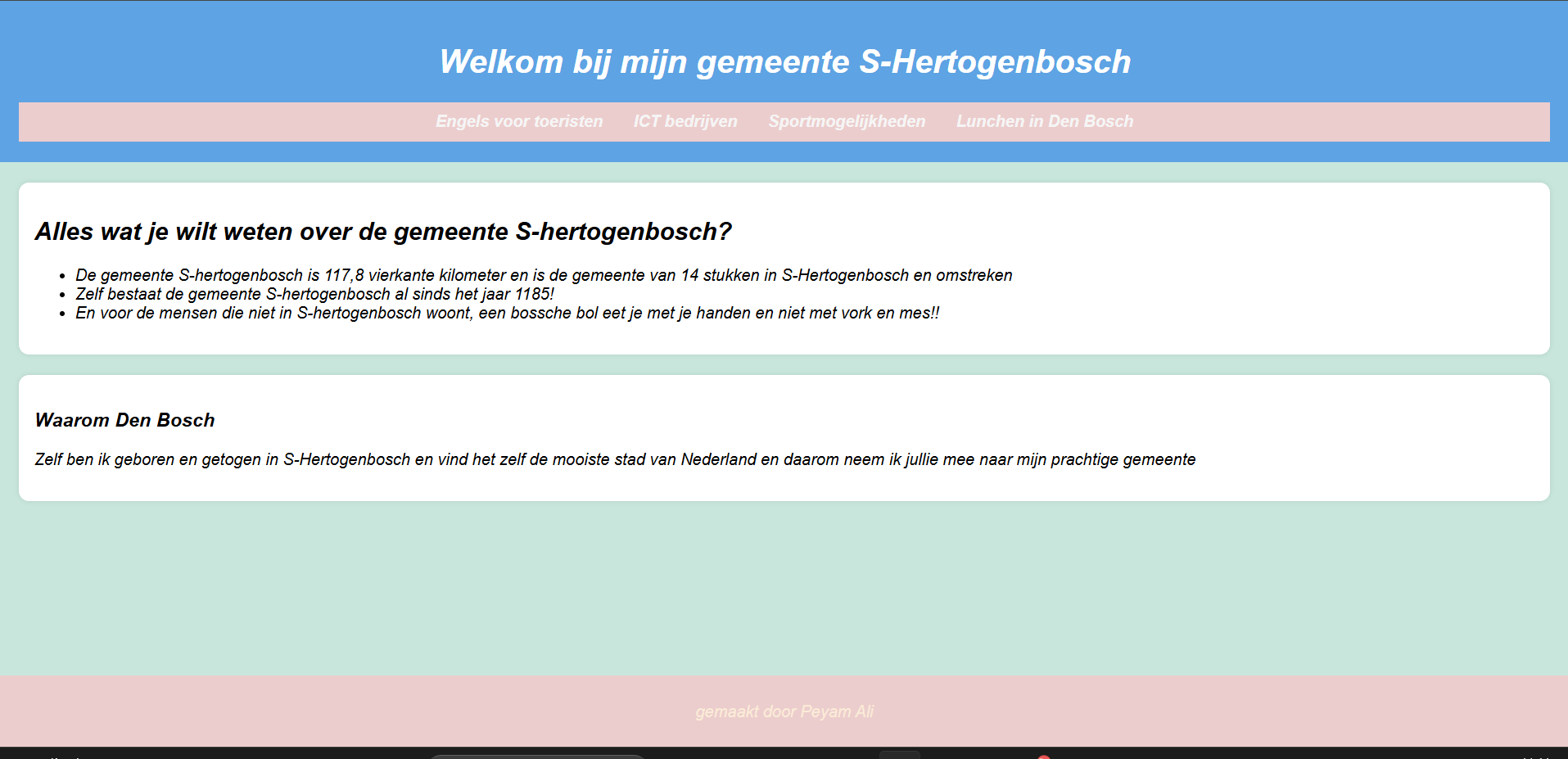Click the number 117,8 in first bullet

click(x=344, y=275)
